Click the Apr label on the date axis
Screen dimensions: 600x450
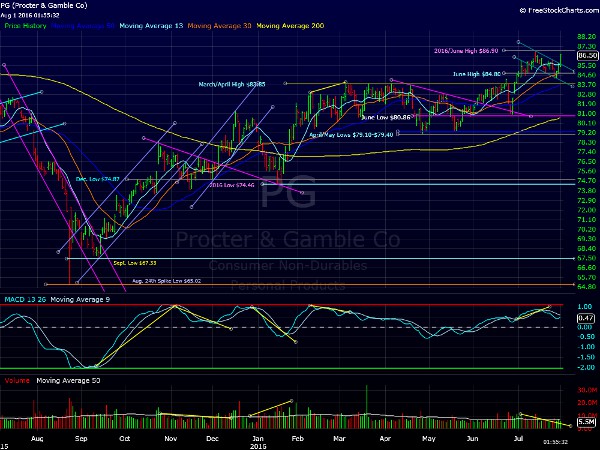385,439
